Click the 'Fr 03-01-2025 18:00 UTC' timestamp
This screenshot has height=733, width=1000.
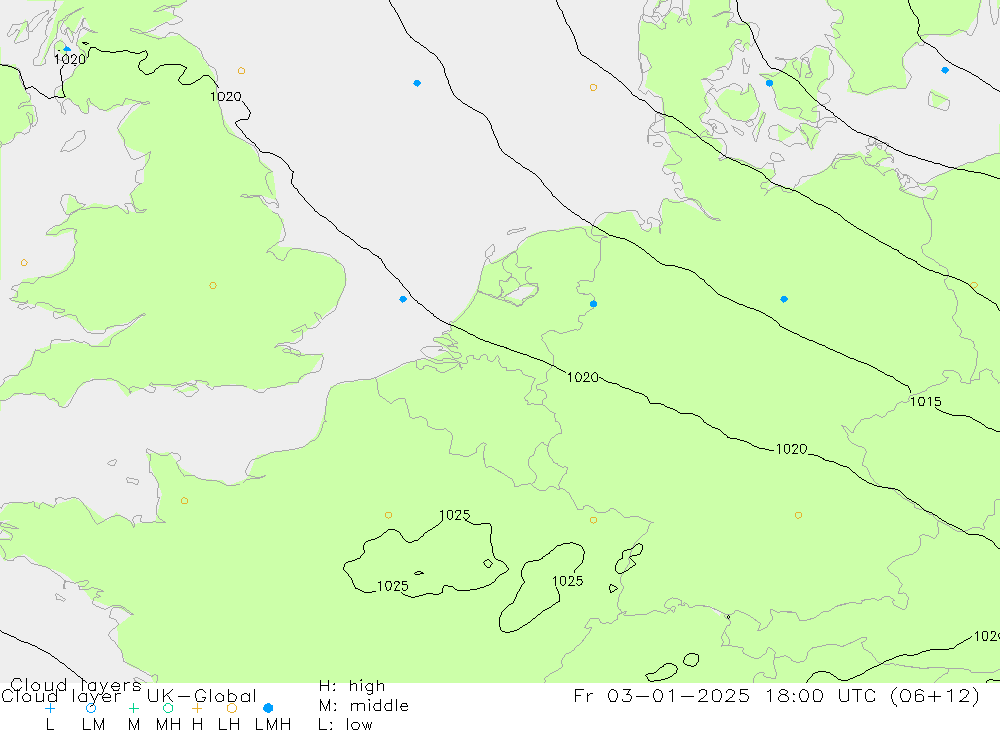[x=728, y=695]
